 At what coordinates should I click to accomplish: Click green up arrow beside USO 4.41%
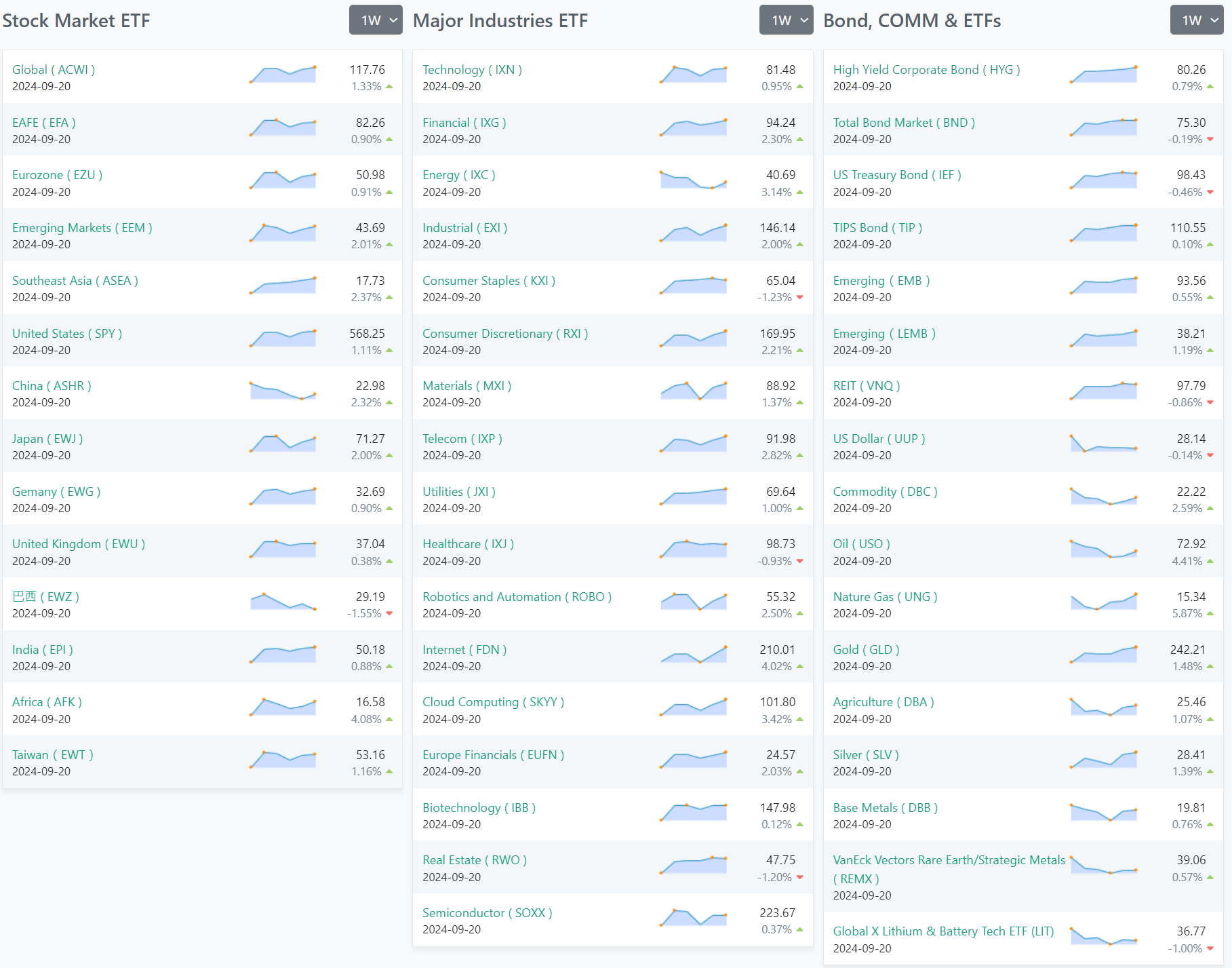pos(1210,561)
